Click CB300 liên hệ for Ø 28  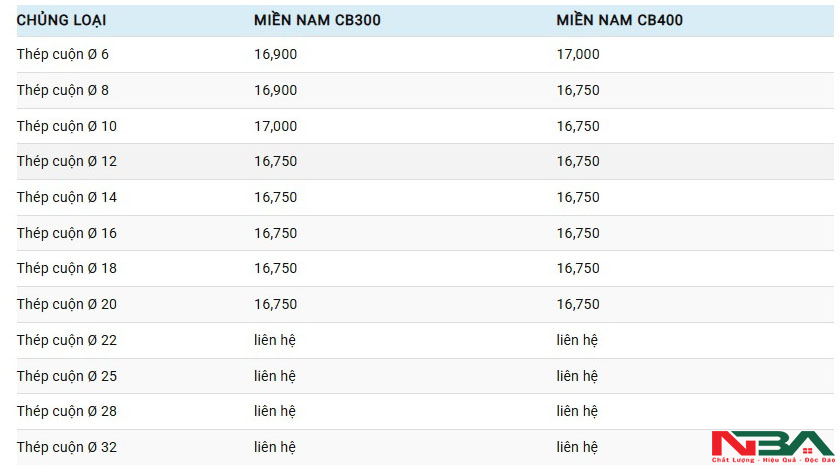click(x=275, y=411)
